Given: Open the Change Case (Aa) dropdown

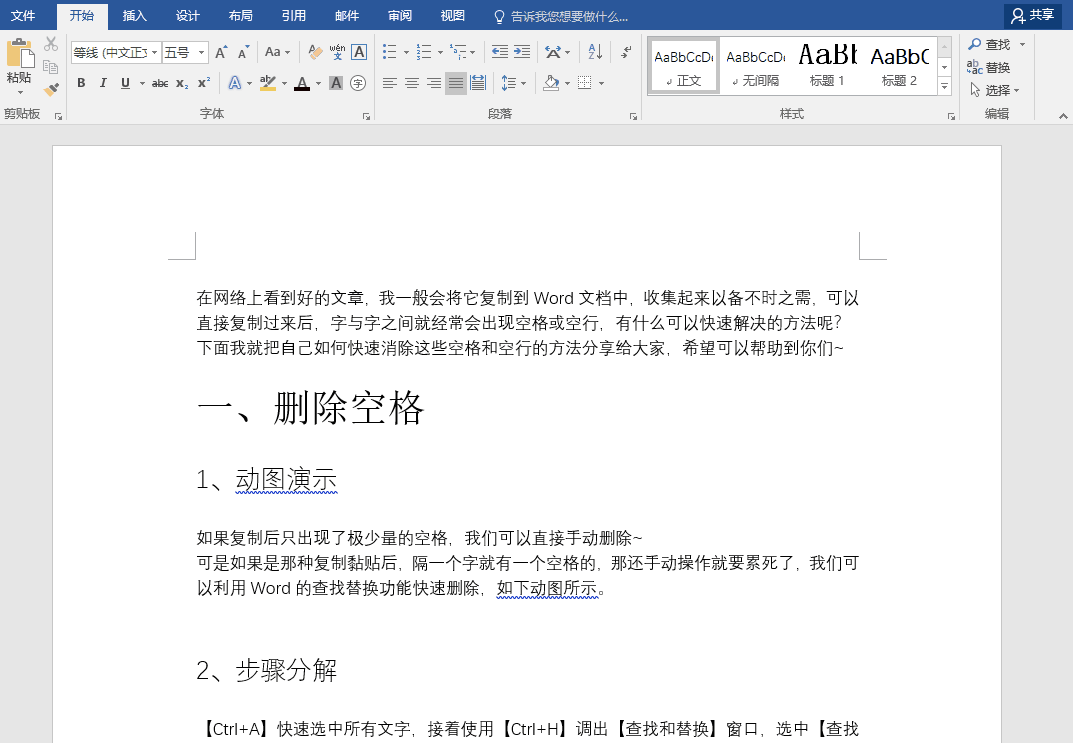Looking at the screenshot, I should [278, 52].
